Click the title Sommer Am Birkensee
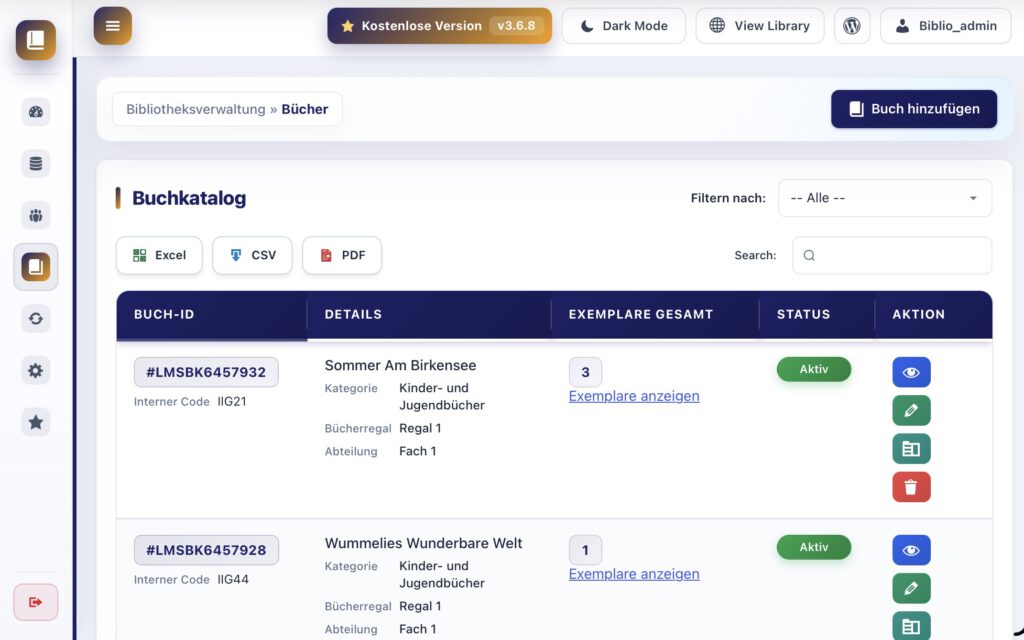Viewport: 1024px width, 640px height. pos(400,366)
